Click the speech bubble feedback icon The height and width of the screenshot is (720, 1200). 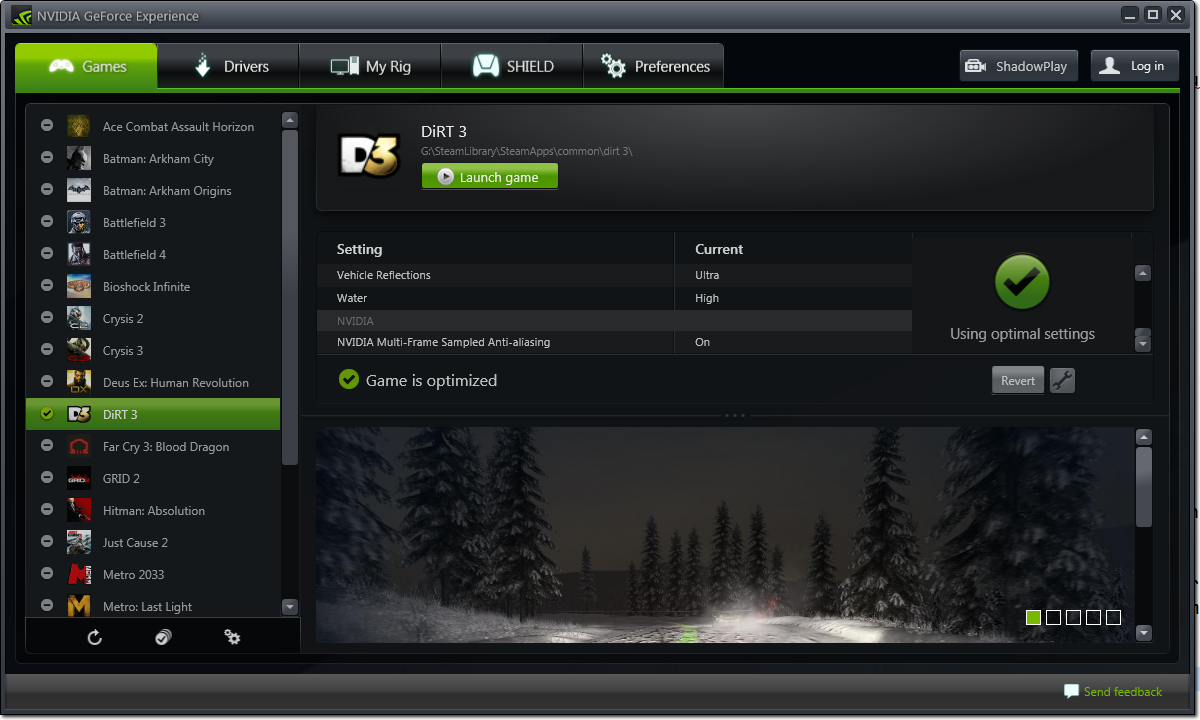coord(1071,691)
